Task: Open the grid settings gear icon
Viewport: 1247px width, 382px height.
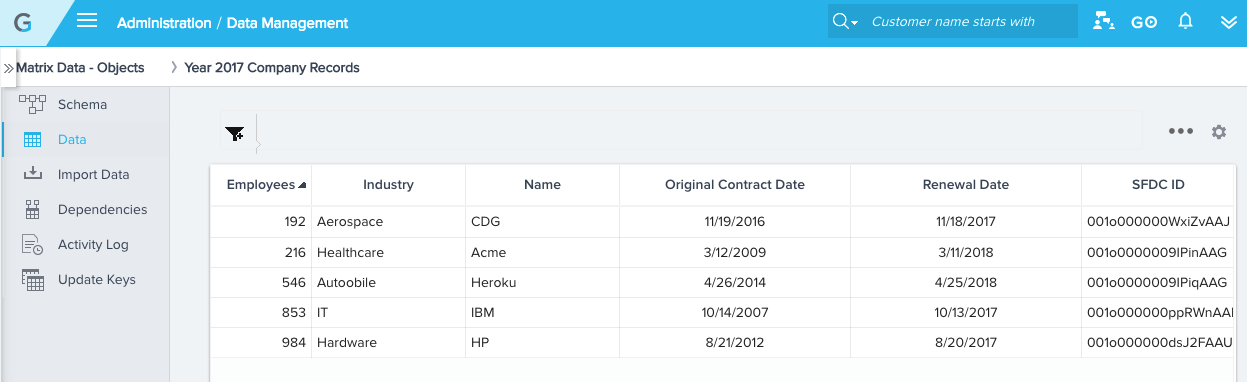Action: pyautogui.click(x=1218, y=132)
